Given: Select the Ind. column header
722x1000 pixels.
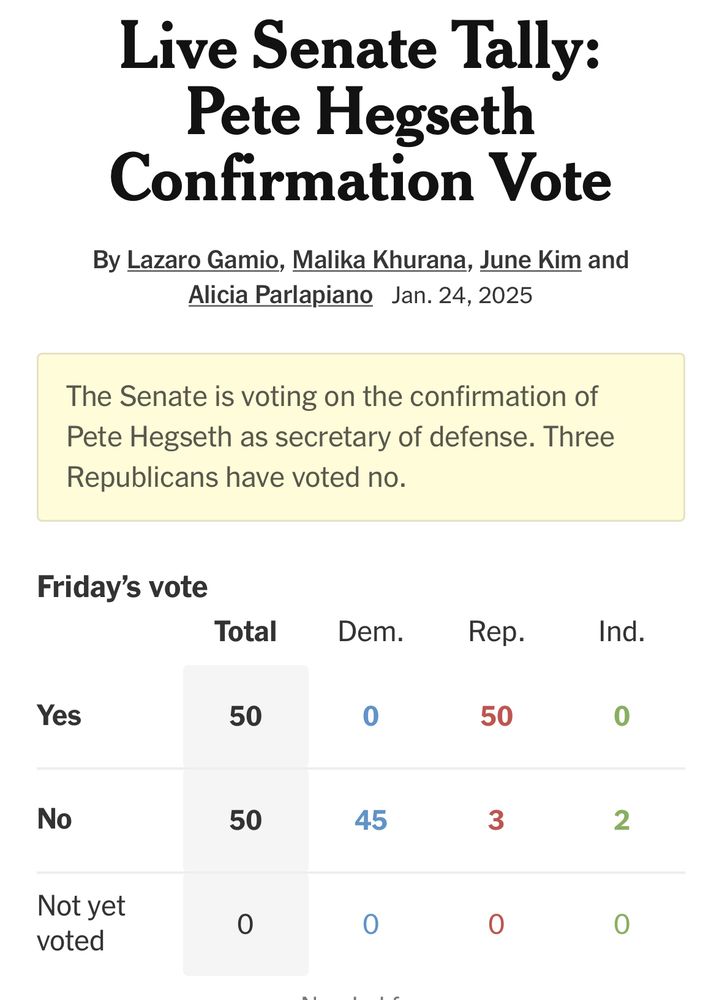Looking at the screenshot, I should click(x=621, y=632).
